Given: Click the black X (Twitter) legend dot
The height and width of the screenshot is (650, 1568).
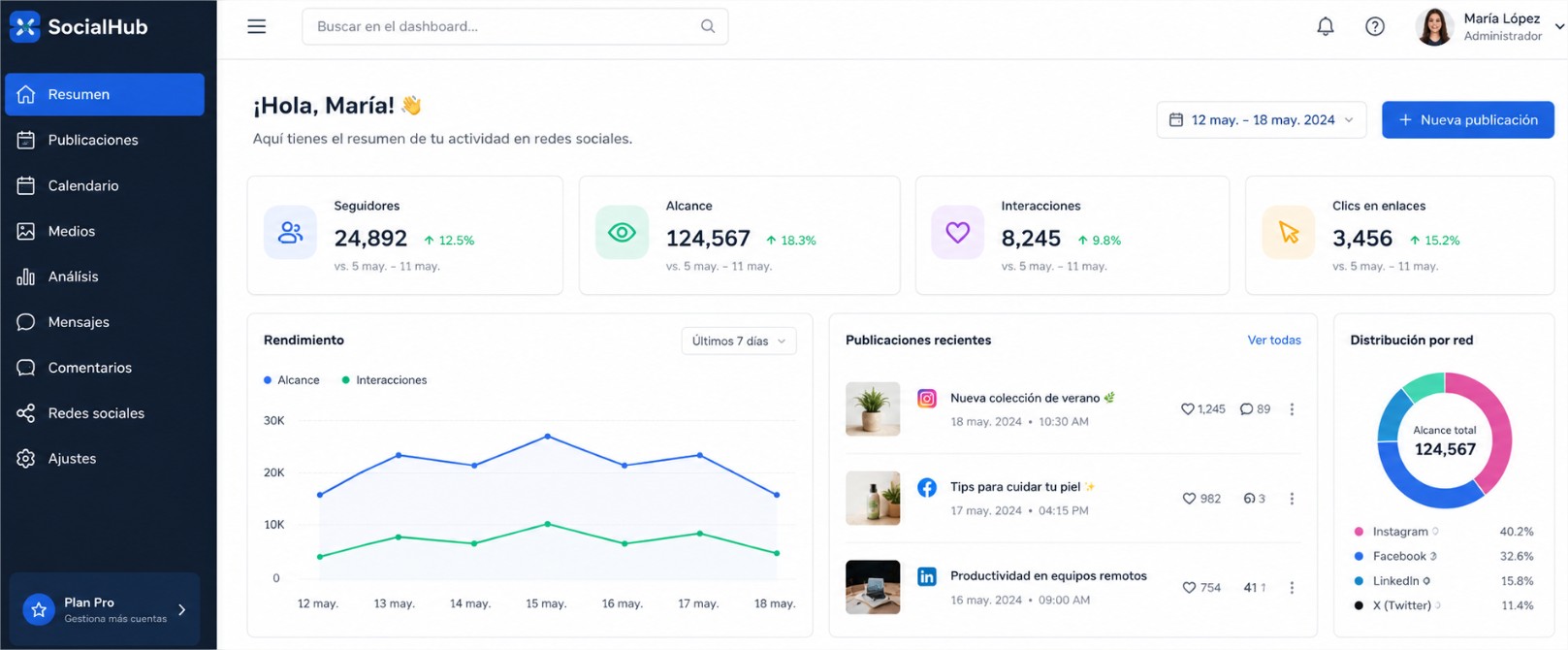Looking at the screenshot, I should [x=1359, y=605].
